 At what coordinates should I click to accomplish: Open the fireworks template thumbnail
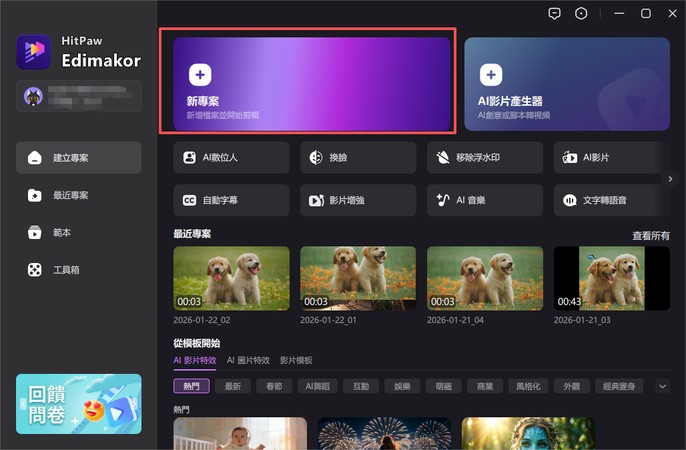(384, 433)
